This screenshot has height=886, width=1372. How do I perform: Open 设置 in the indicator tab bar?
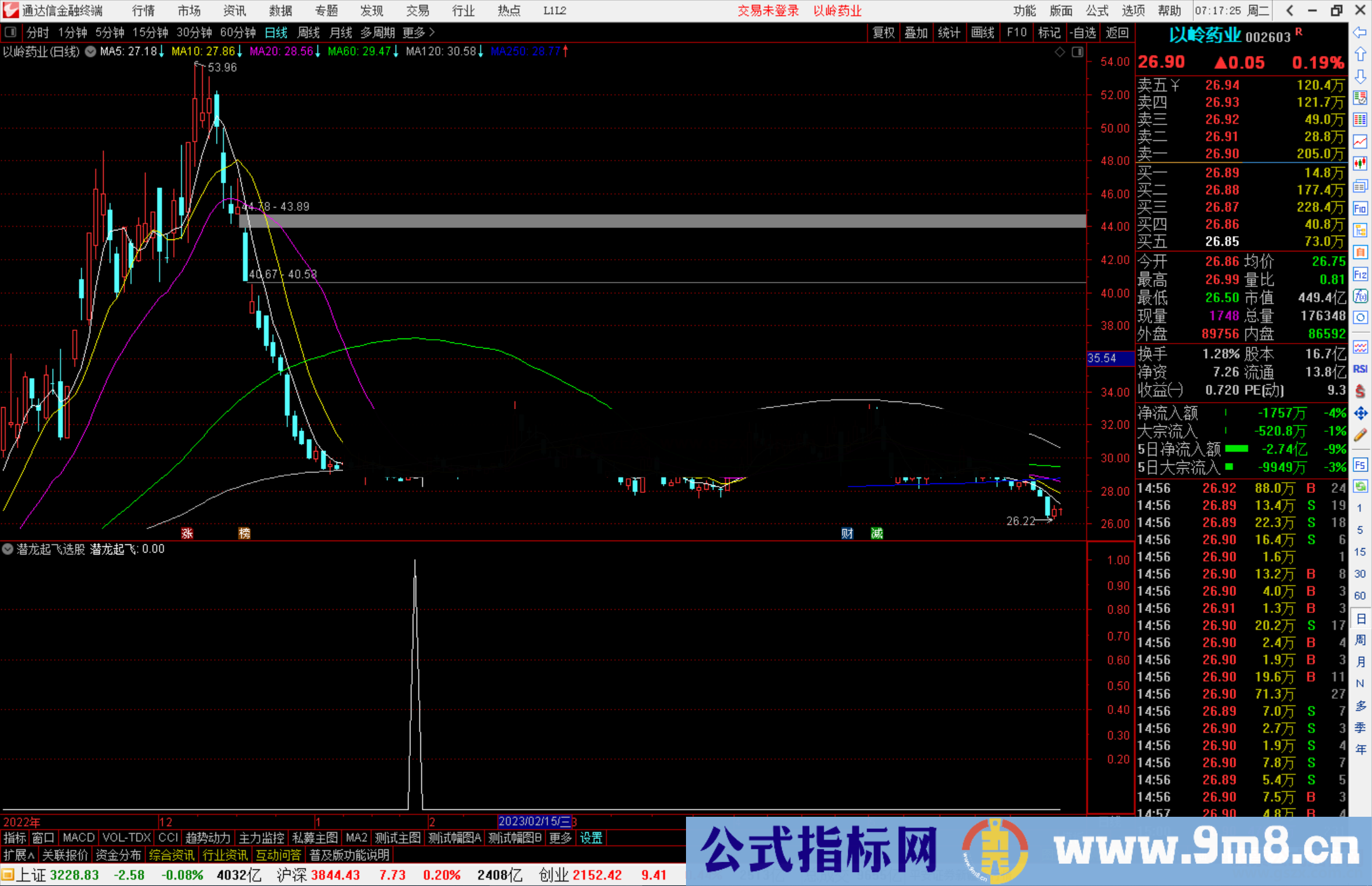[x=591, y=838]
